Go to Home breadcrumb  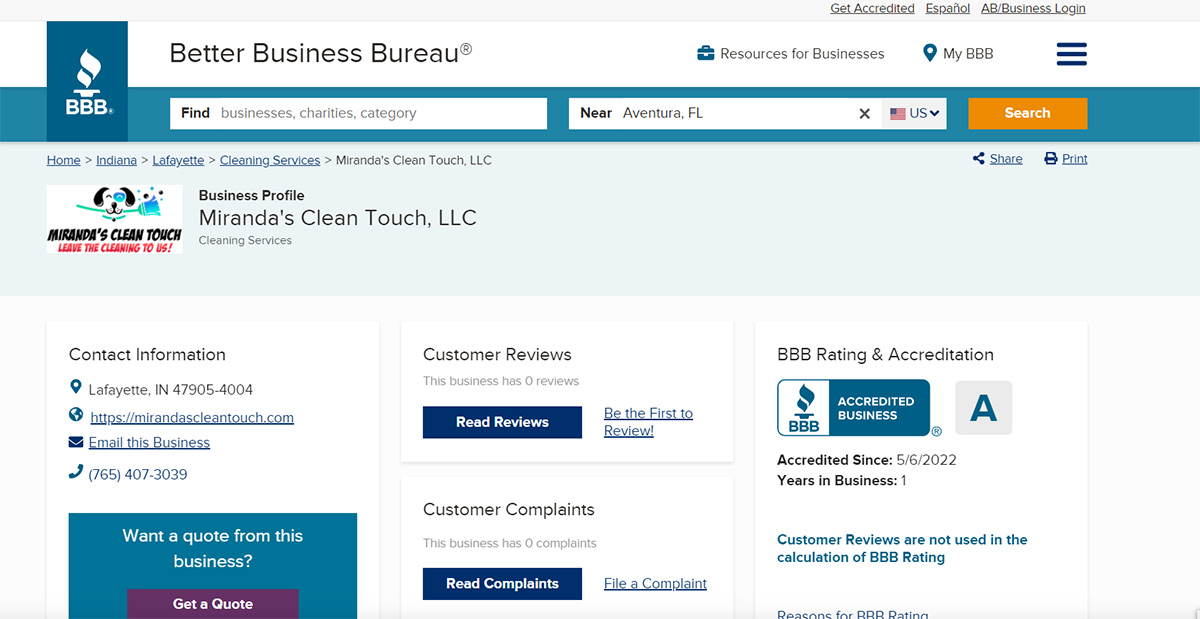point(63,160)
